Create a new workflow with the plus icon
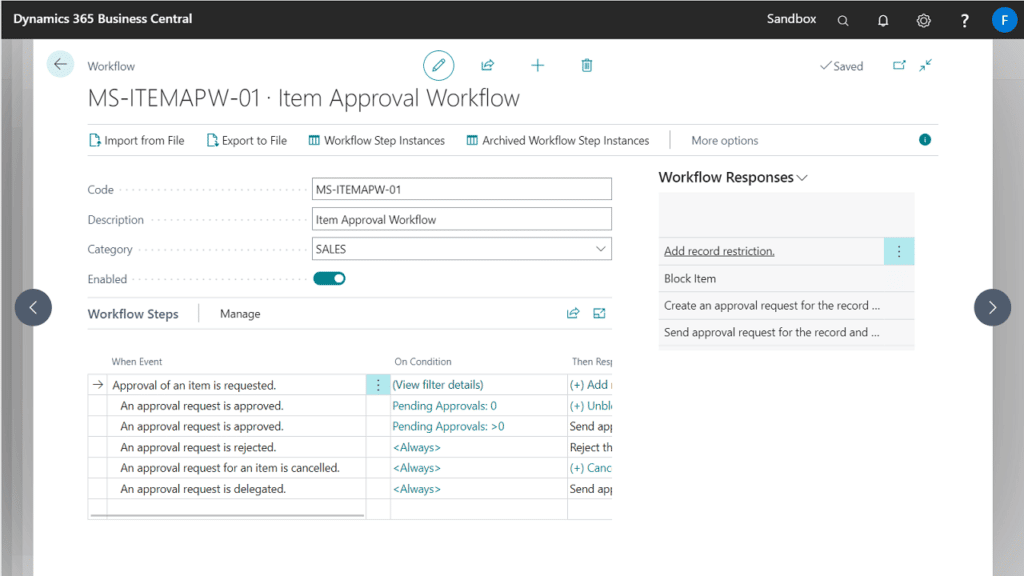The width and height of the screenshot is (1024, 576). point(537,65)
